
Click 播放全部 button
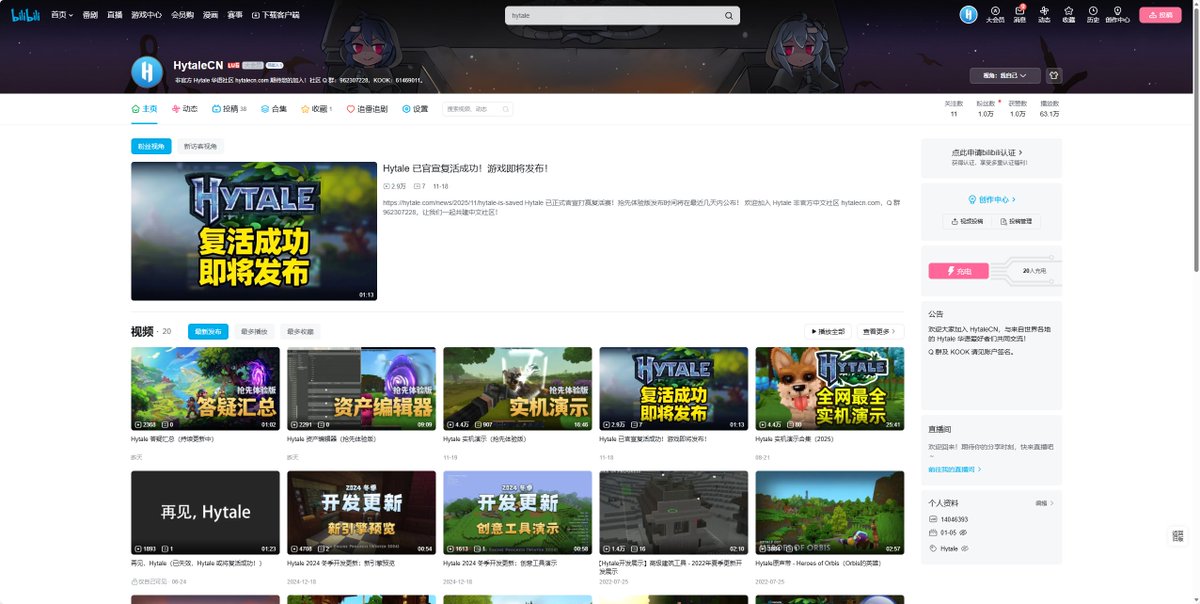[x=828, y=331]
